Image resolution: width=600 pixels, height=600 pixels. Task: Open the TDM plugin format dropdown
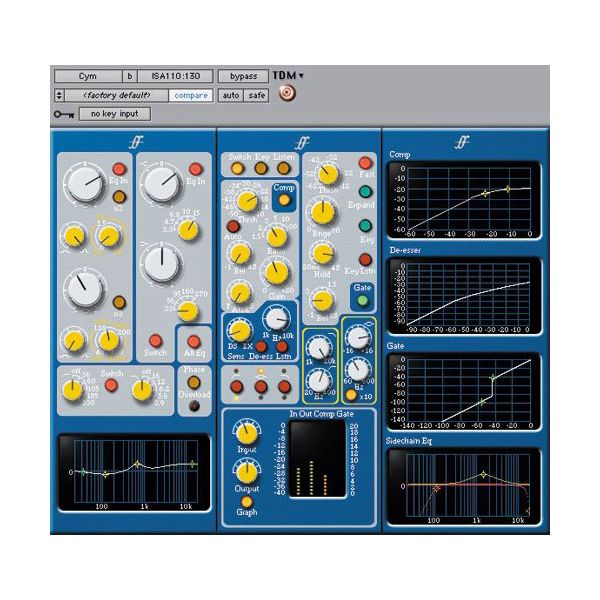pyautogui.click(x=289, y=75)
